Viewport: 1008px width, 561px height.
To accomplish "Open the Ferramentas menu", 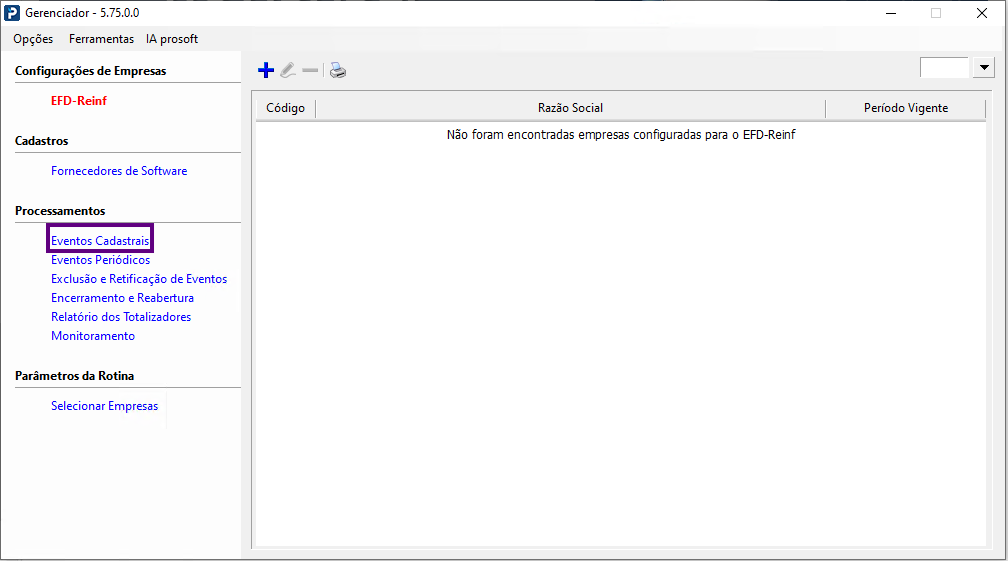I will (102, 39).
